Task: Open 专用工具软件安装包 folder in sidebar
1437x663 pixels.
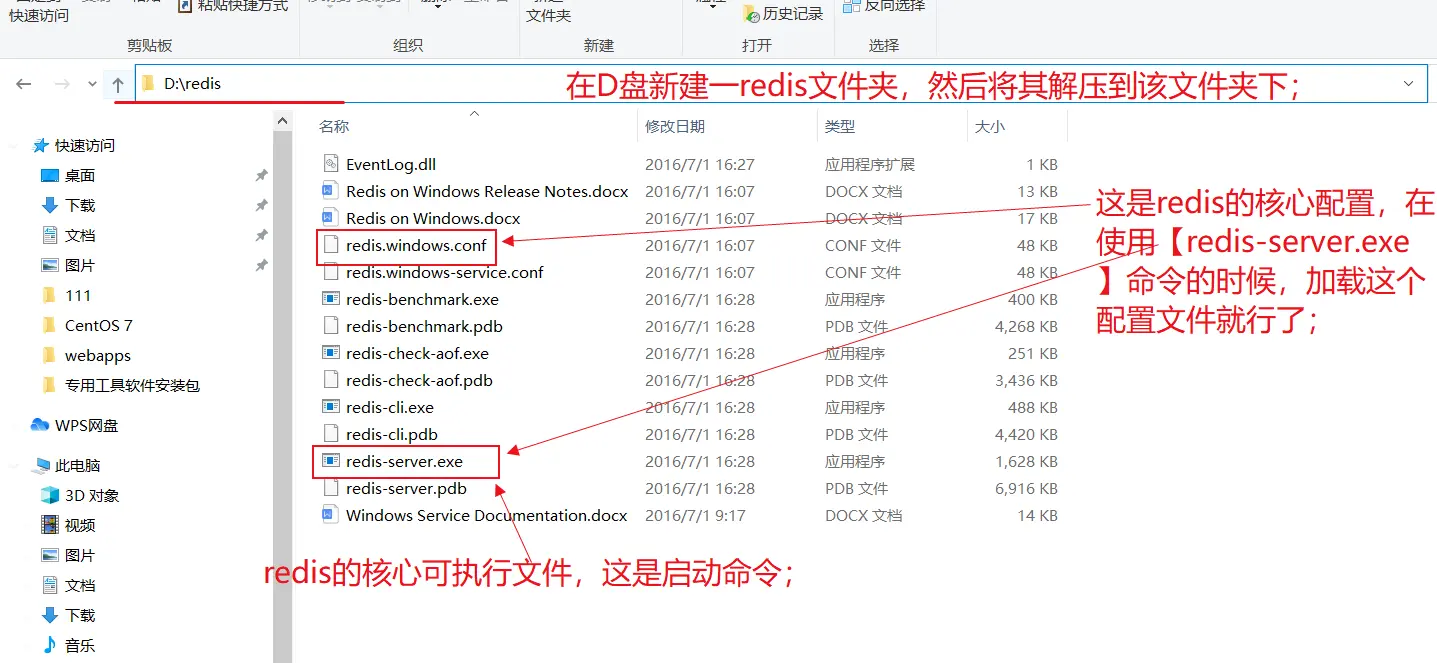Action: [x=50, y=385]
